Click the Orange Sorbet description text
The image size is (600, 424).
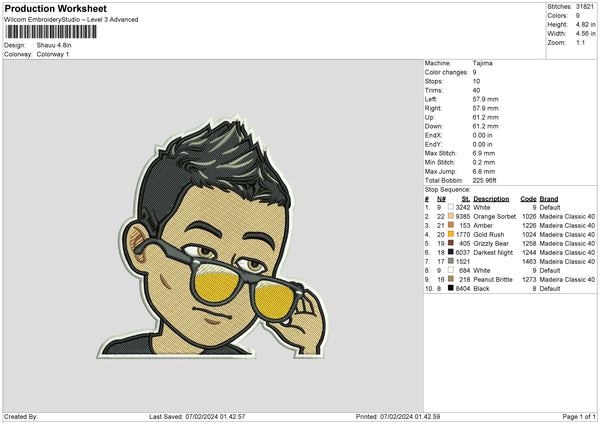[494, 217]
